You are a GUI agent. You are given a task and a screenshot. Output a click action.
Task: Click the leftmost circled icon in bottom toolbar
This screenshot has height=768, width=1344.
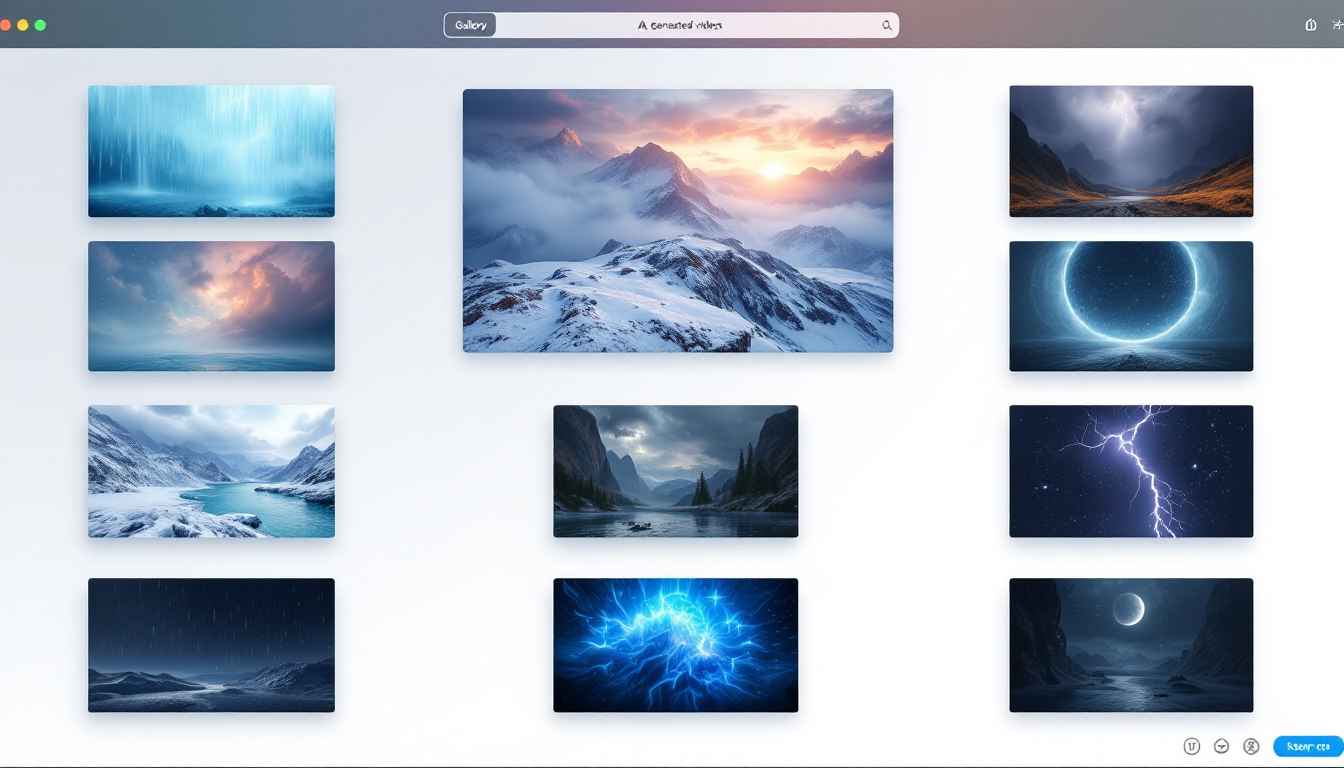[1191, 746]
